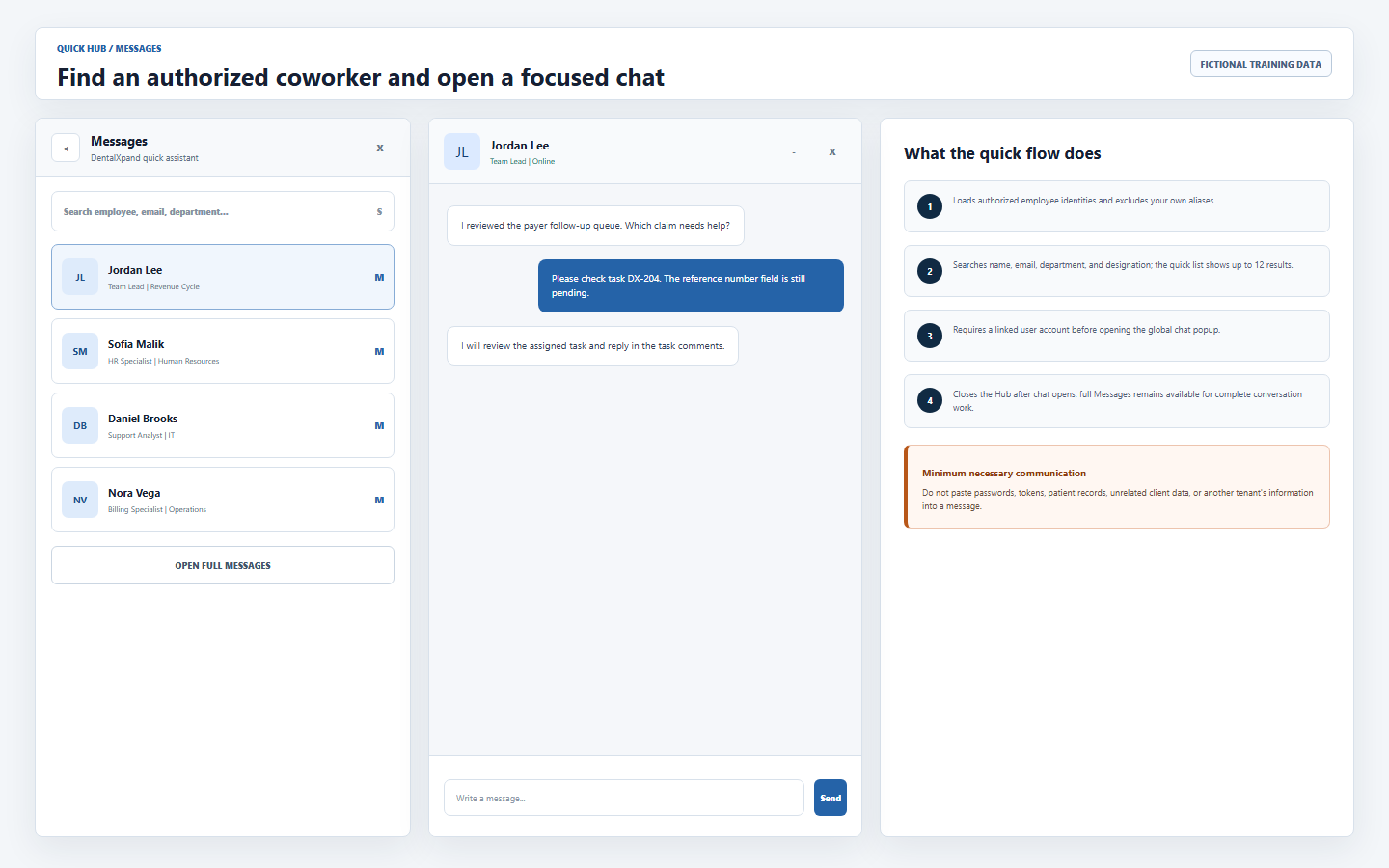Click the message icon for Nora Vega
This screenshot has width=1389, height=868.
point(379,500)
